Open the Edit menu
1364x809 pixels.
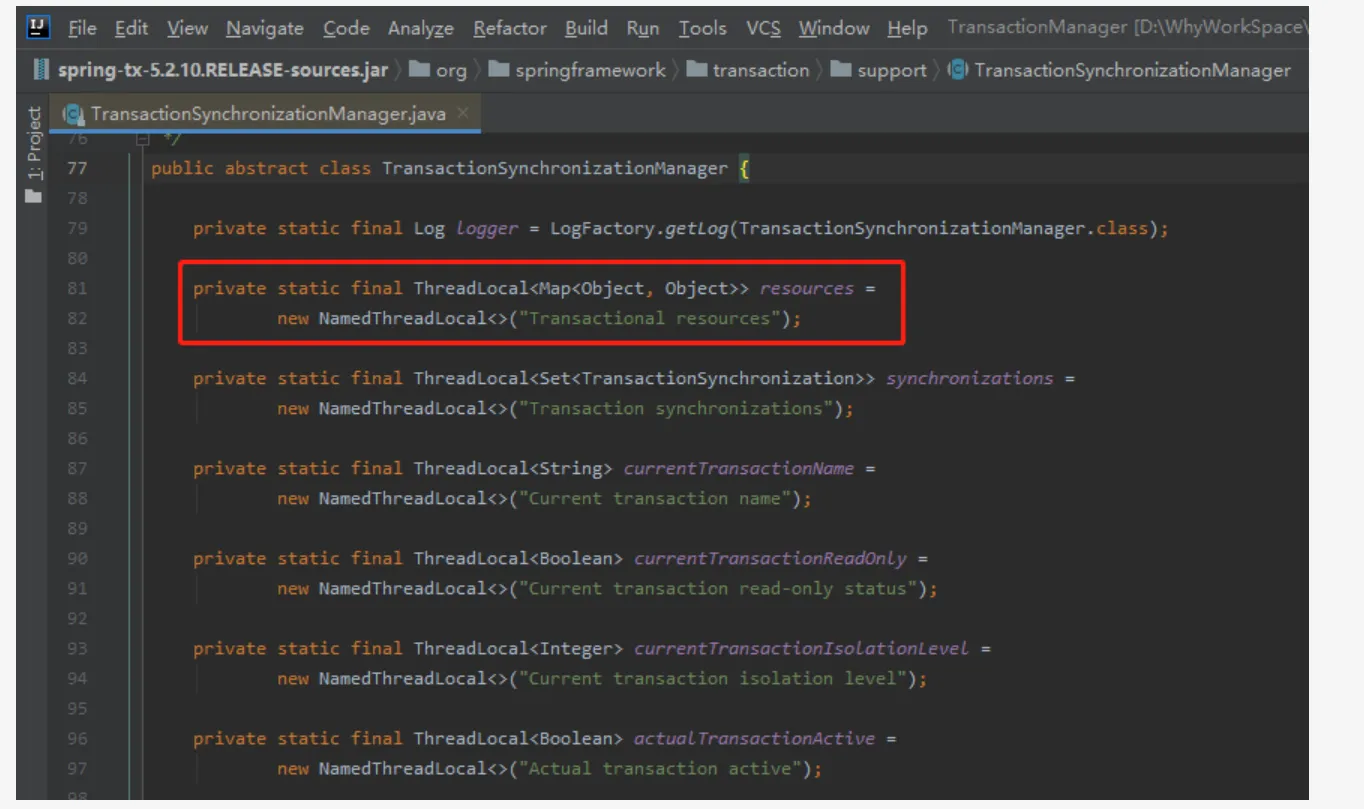131,29
